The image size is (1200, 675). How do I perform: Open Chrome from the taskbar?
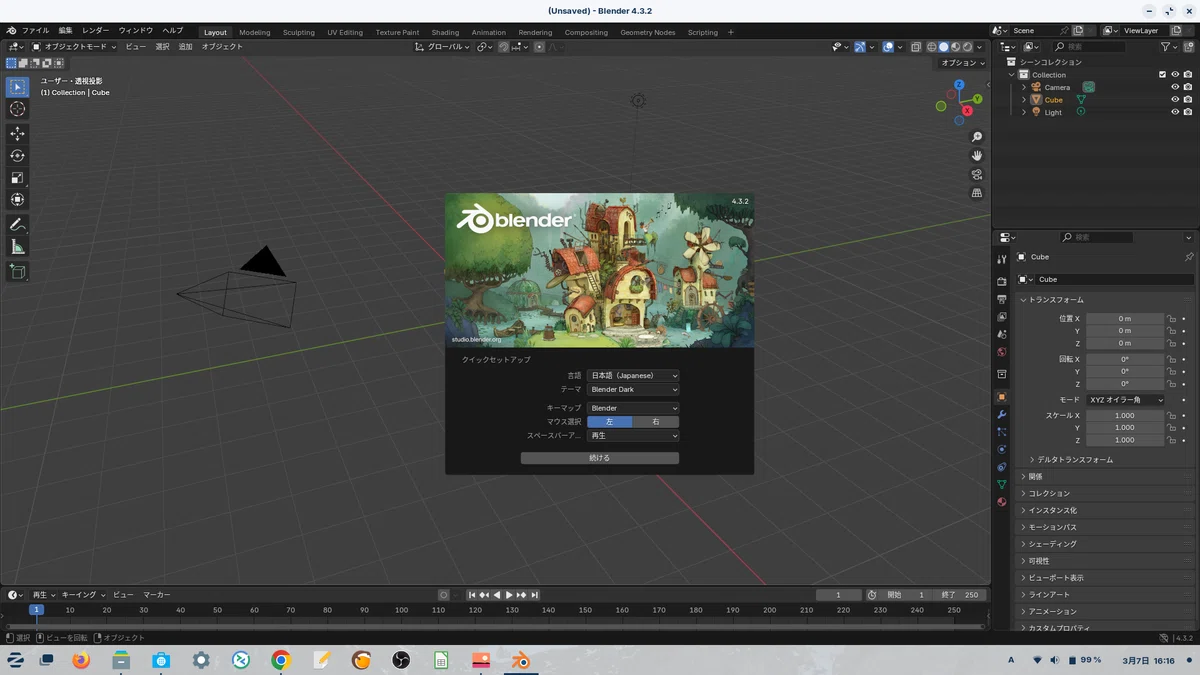(281, 660)
